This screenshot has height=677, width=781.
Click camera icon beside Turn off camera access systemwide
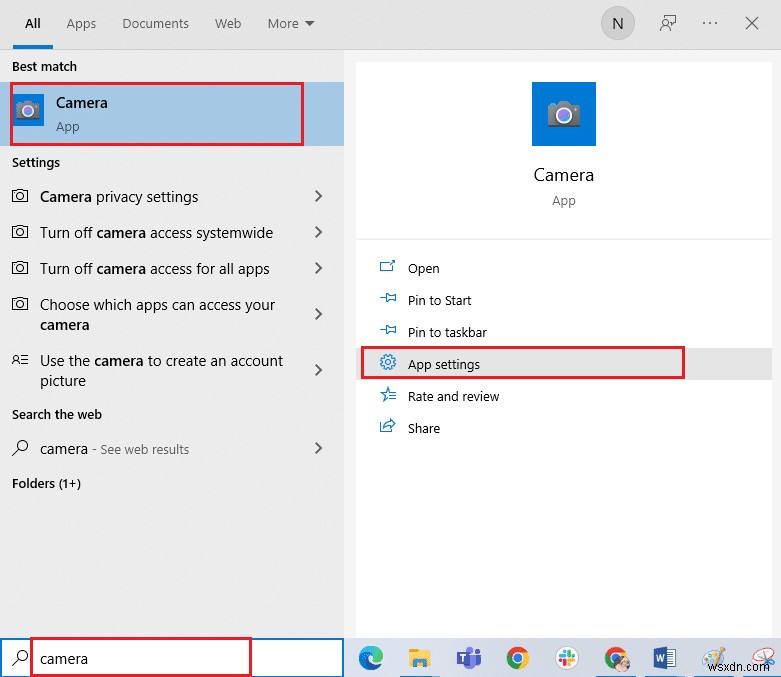tap(20, 232)
